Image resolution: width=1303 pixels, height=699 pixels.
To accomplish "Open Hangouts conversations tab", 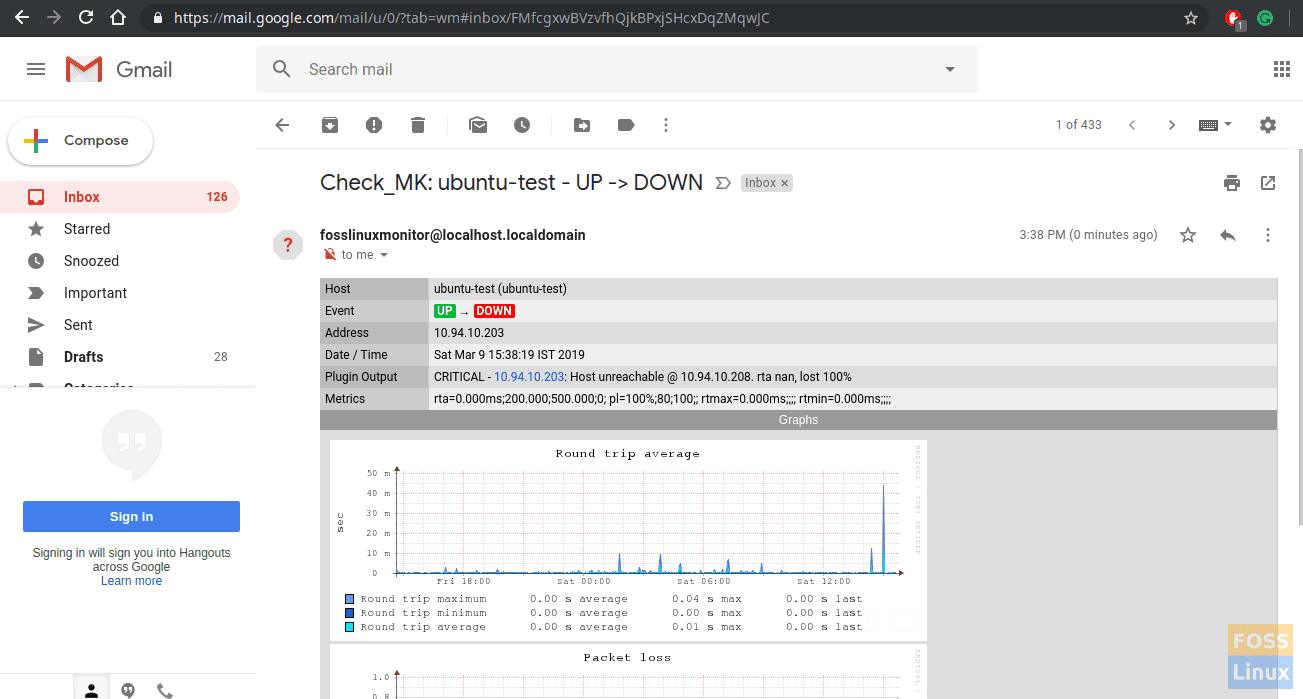I will 128,690.
